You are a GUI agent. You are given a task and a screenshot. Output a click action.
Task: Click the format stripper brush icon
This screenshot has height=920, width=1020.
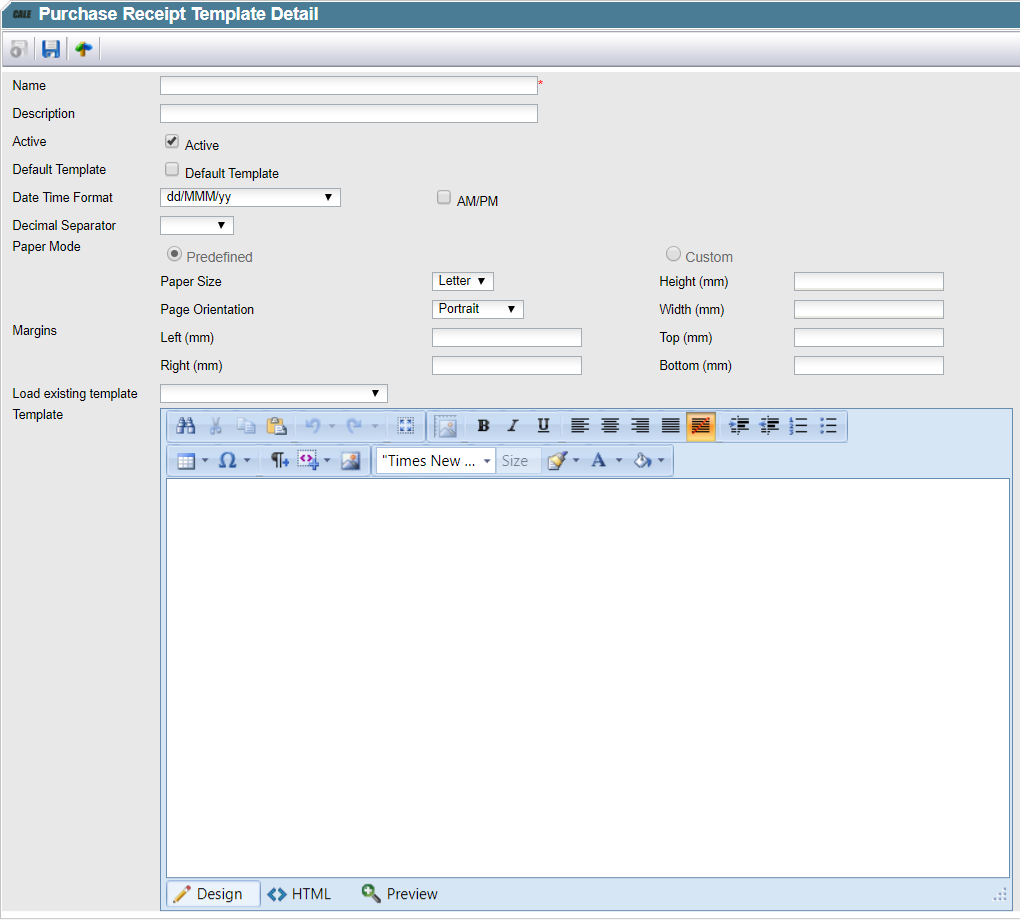[x=558, y=461]
